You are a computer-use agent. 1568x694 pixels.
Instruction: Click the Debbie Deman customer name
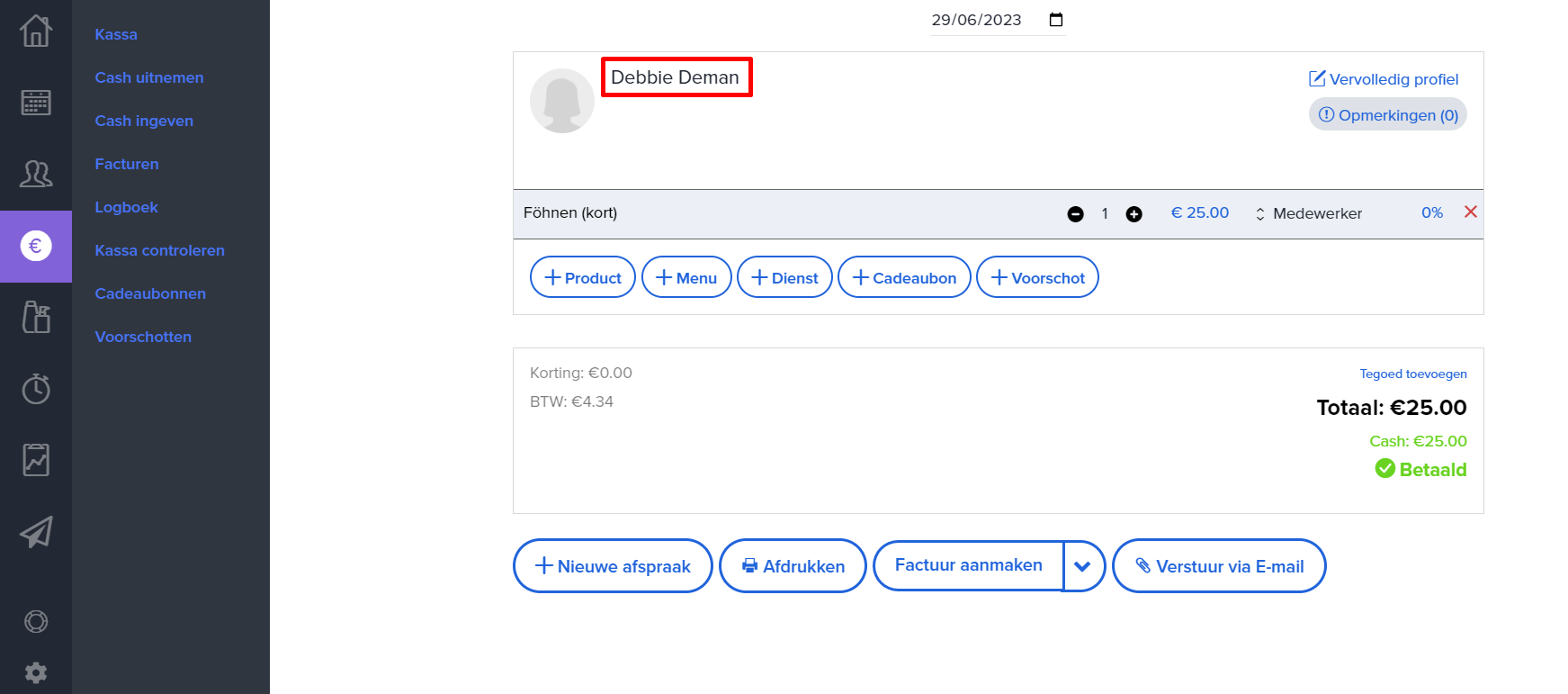pos(675,77)
